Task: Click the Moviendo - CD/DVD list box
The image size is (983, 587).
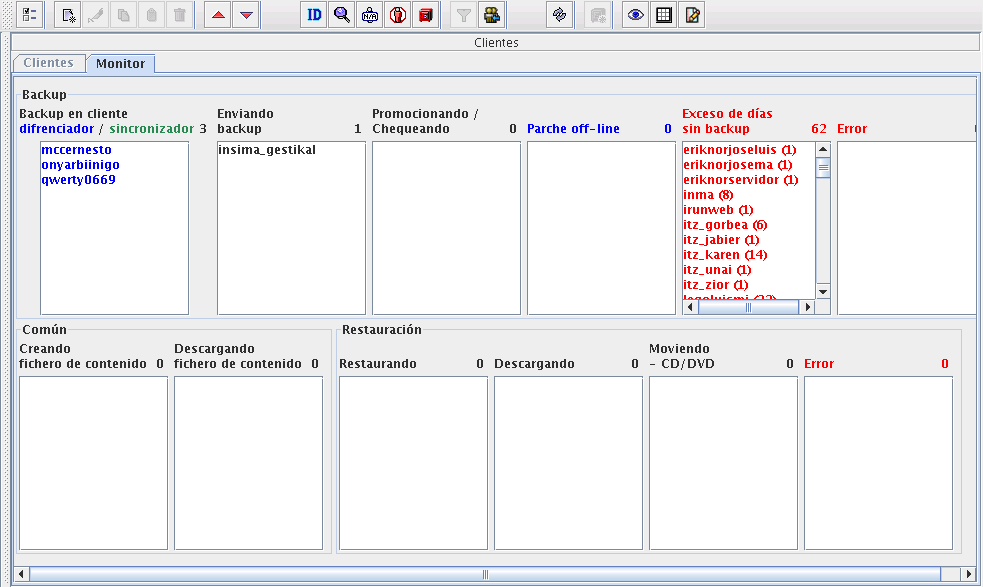Action: tap(723, 463)
